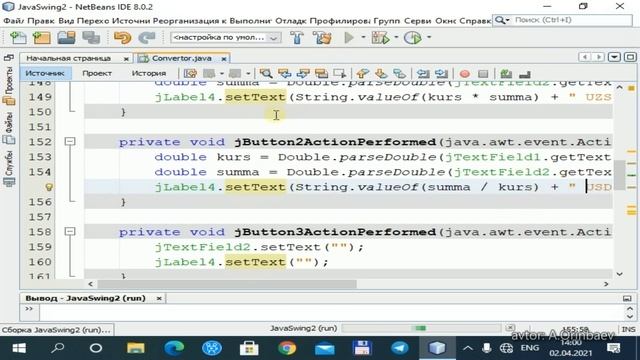
Task: Click the Stop Macro Recording icon
Action: (483, 73)
